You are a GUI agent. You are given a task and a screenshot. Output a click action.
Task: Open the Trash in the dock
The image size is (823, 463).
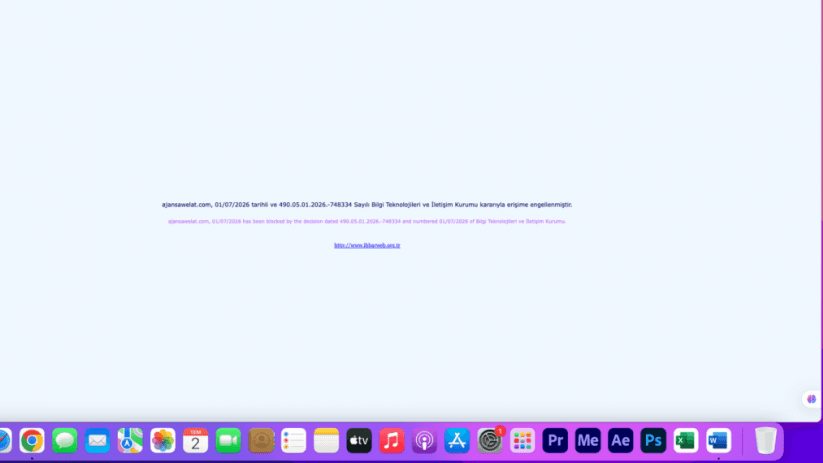[766, 440]
